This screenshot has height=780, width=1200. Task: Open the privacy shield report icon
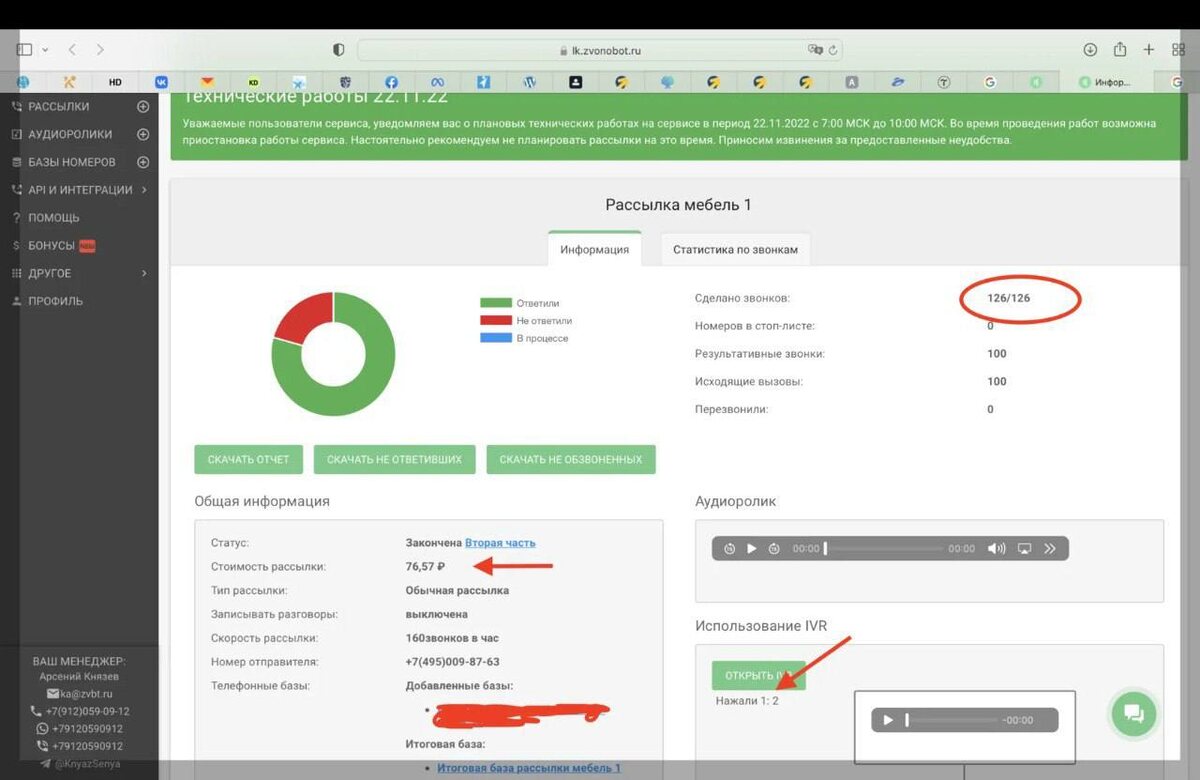click(338, 49)
